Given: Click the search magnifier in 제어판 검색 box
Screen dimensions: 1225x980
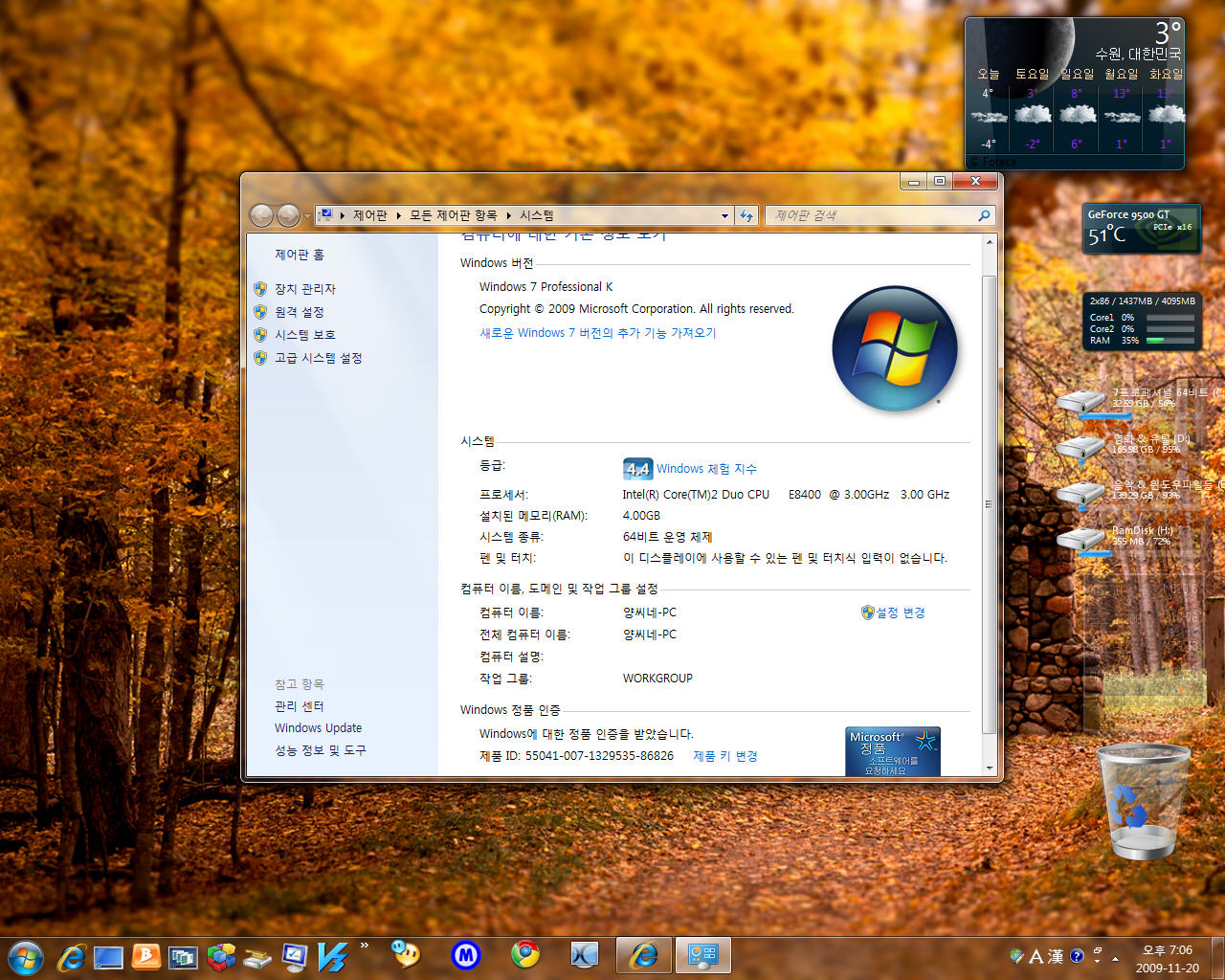Looking at the screenshot, I should click(984, 216).
